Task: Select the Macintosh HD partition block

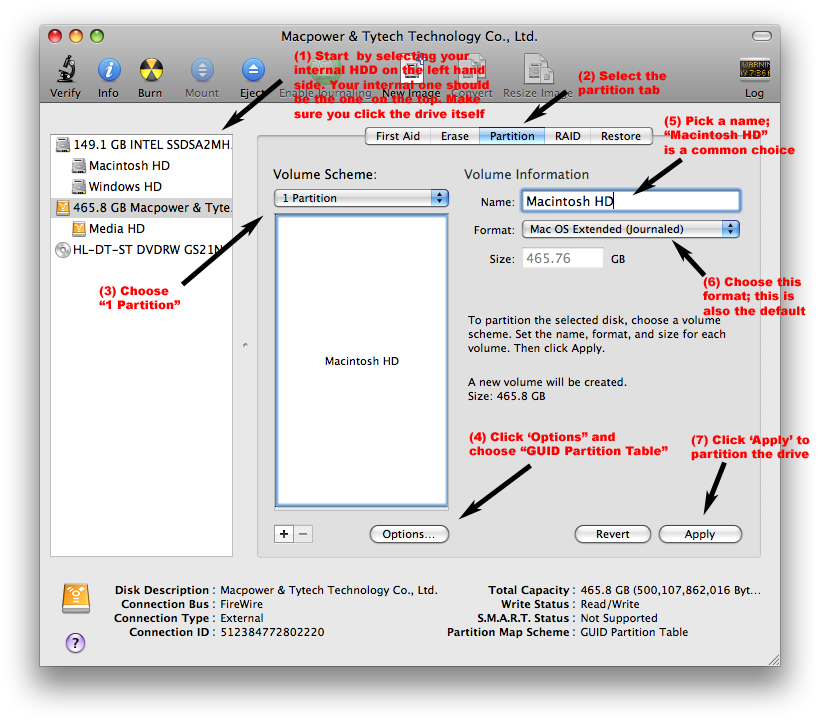Action: (361, 361)
